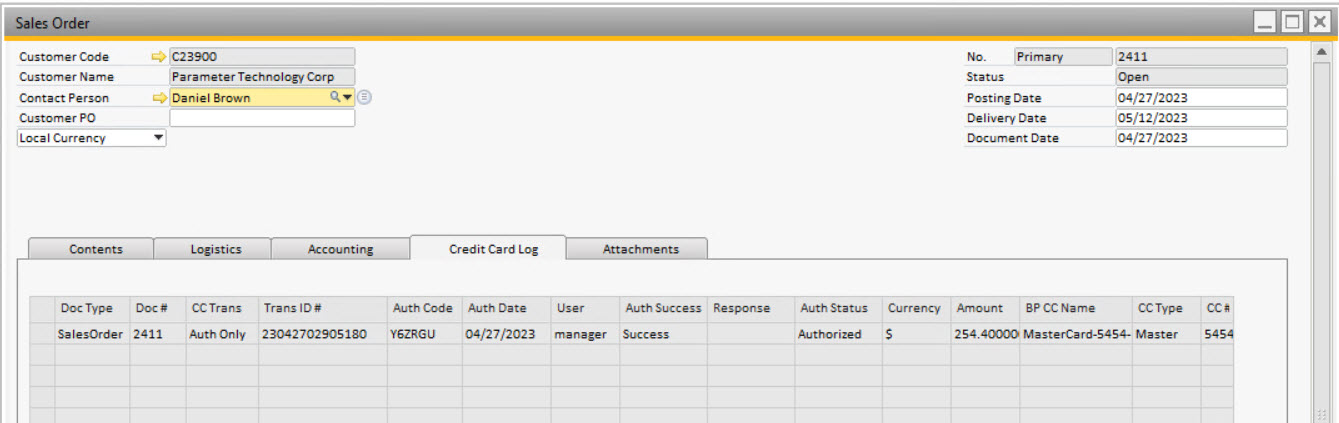The image size is (1339, 423).
Task: Click the Auth Code column header
Action: [425, 308]
